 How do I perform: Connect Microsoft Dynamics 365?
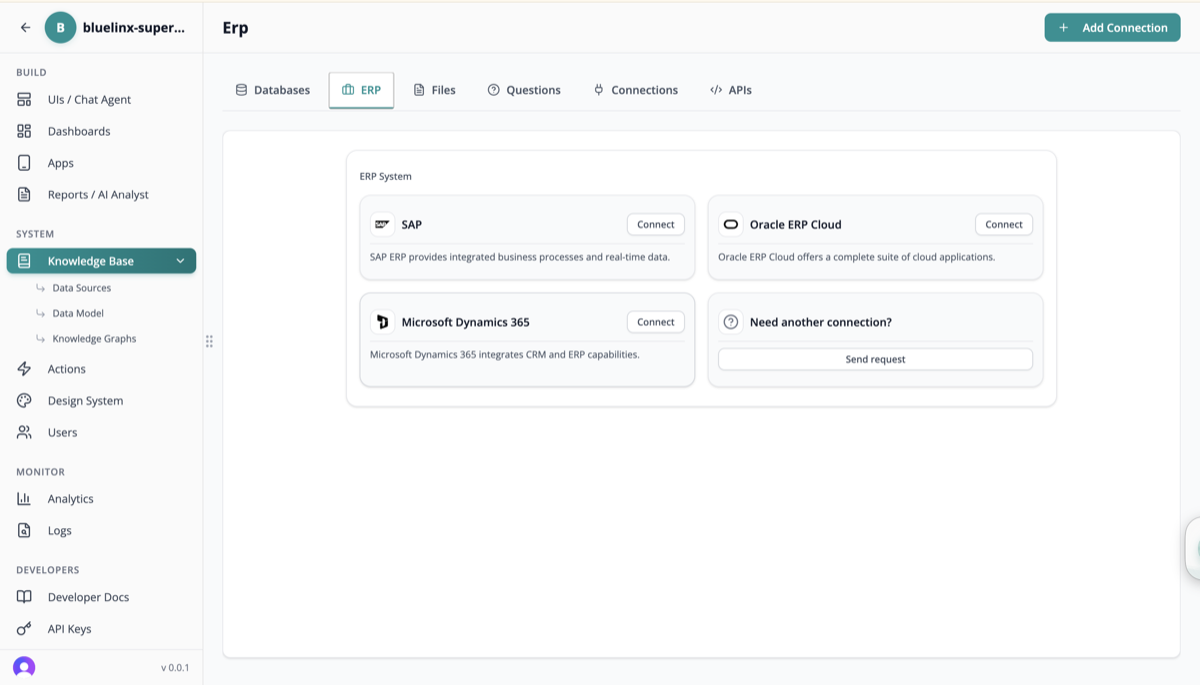click(656, 322)
